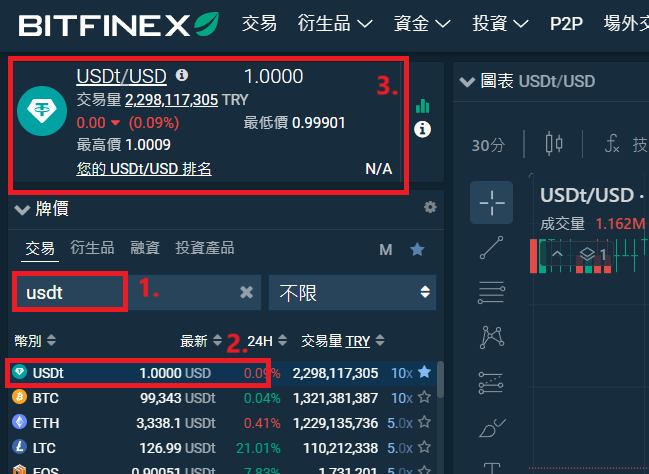Click the ETH coin icon
Image resolution: width=649 pixels, height=474 pixels.
[19, 422]
